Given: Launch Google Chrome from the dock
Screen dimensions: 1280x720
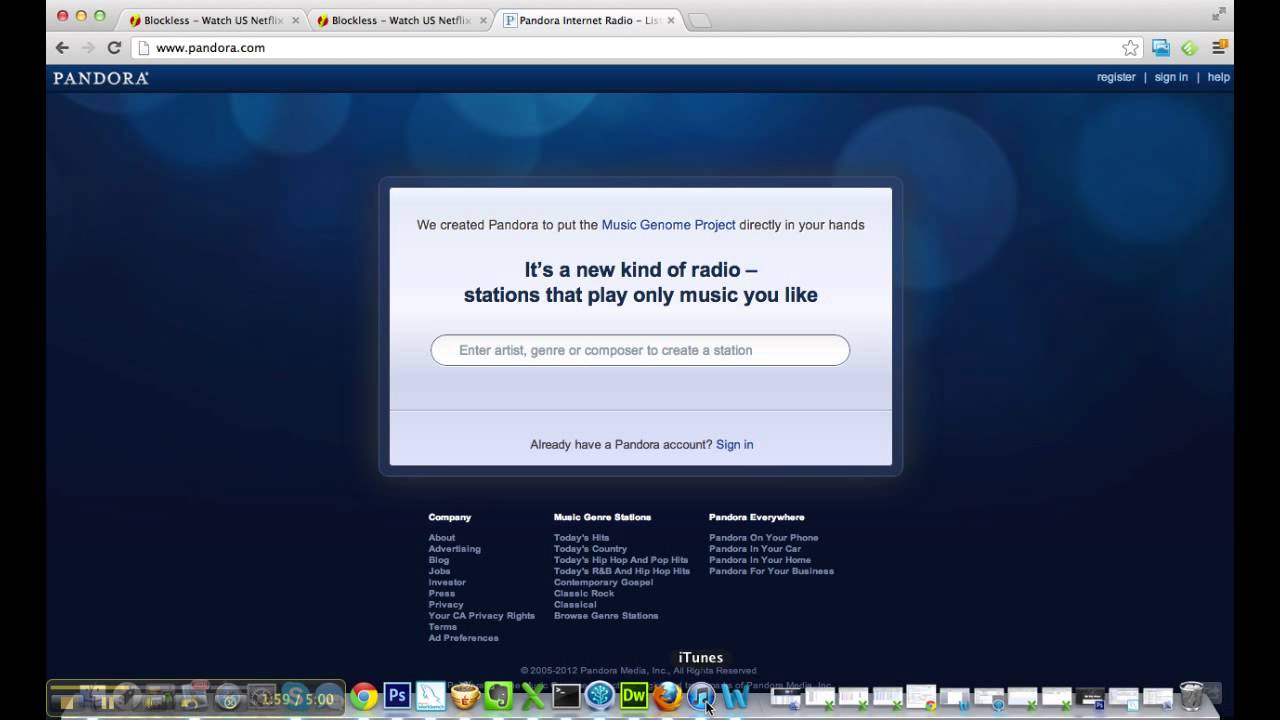Looking at the screenshot, I should [364, 696].
